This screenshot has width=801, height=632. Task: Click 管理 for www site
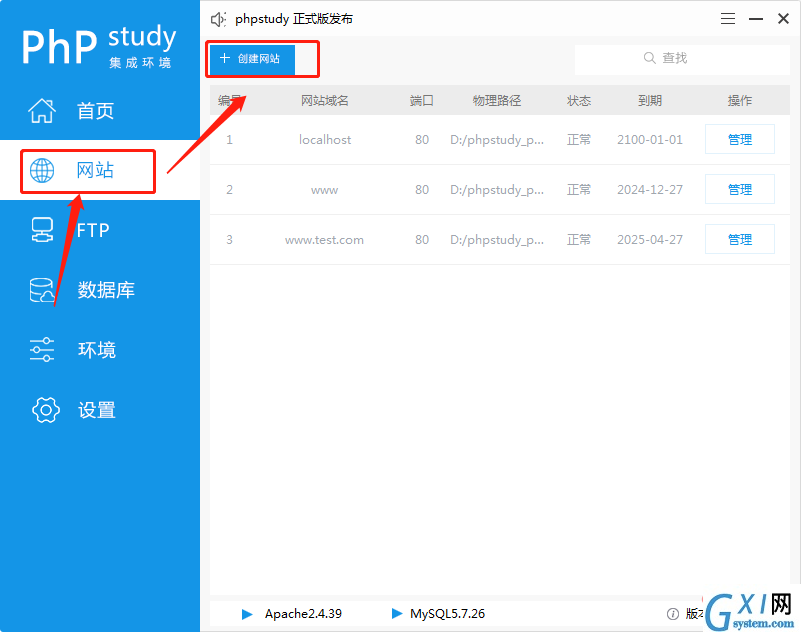pos(740,189)
